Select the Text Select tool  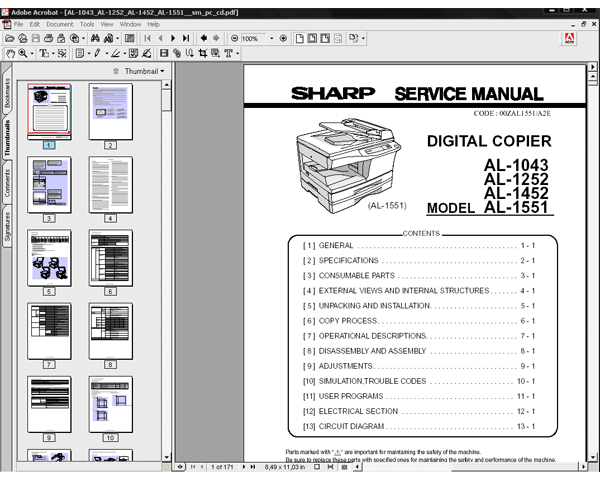coord(44,53)
